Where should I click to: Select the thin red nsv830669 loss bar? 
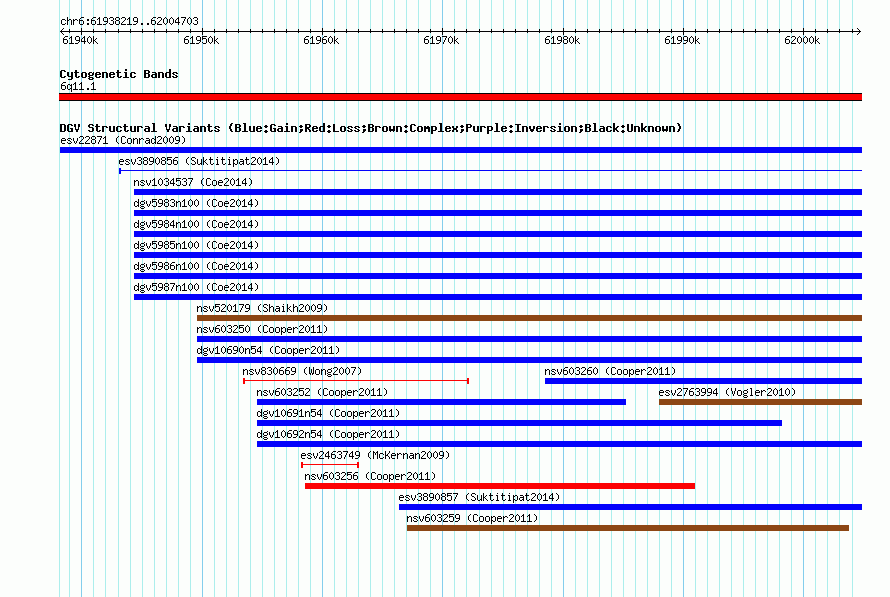tap(356, 381)
